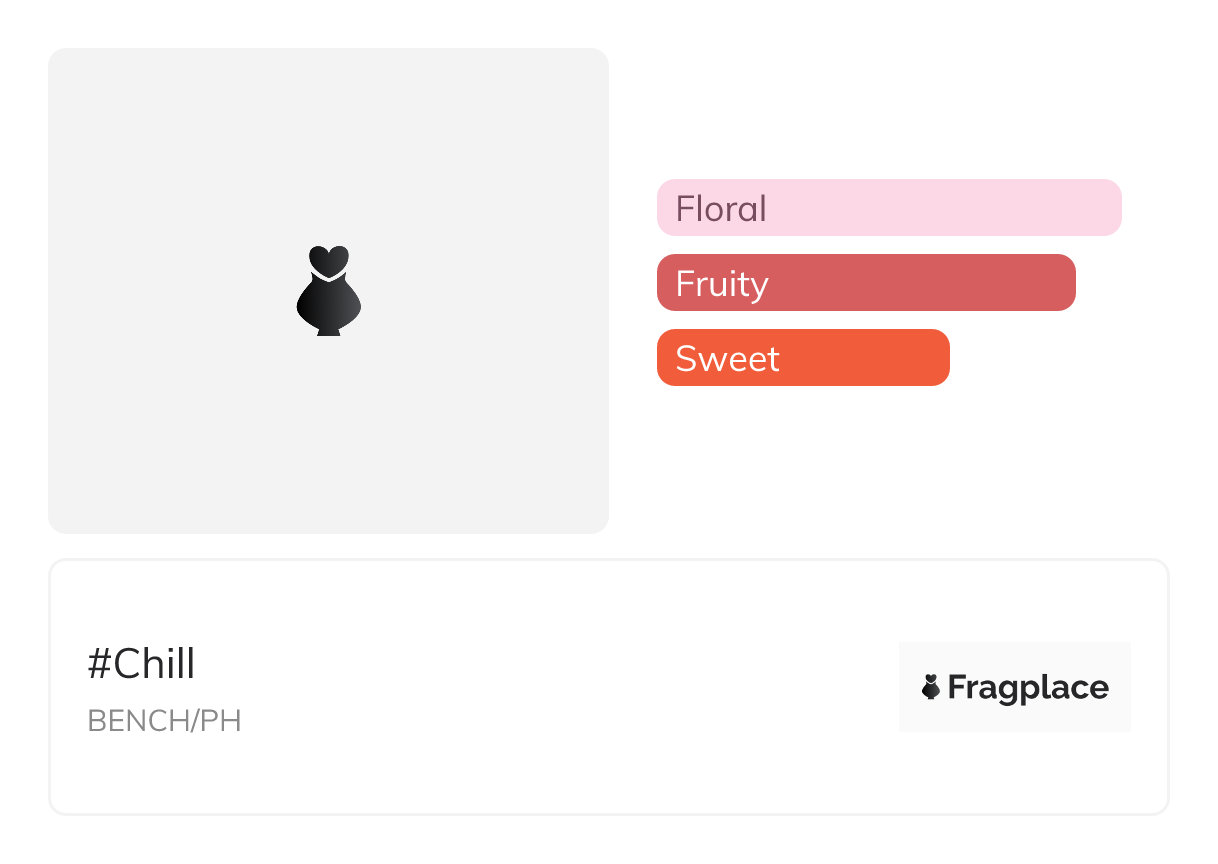Open the #Chill fragrance title
This screenshot has height=864, width=1218.
[x=141, y=664]
